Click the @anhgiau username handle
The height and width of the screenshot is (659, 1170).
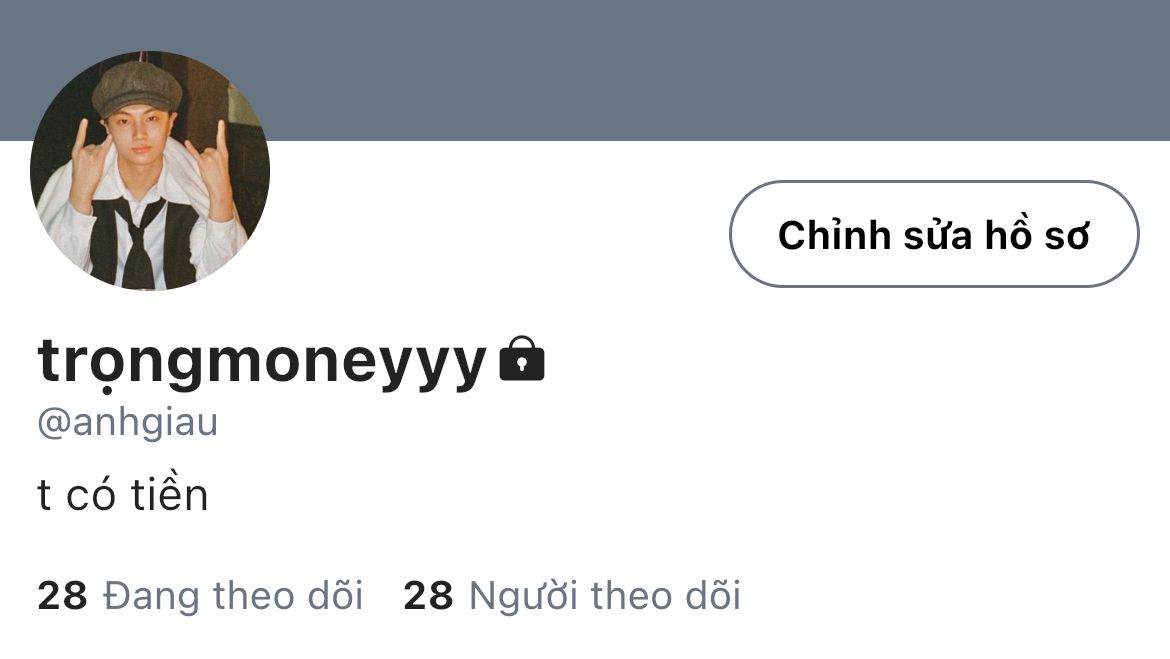click(x=128, y=423)
